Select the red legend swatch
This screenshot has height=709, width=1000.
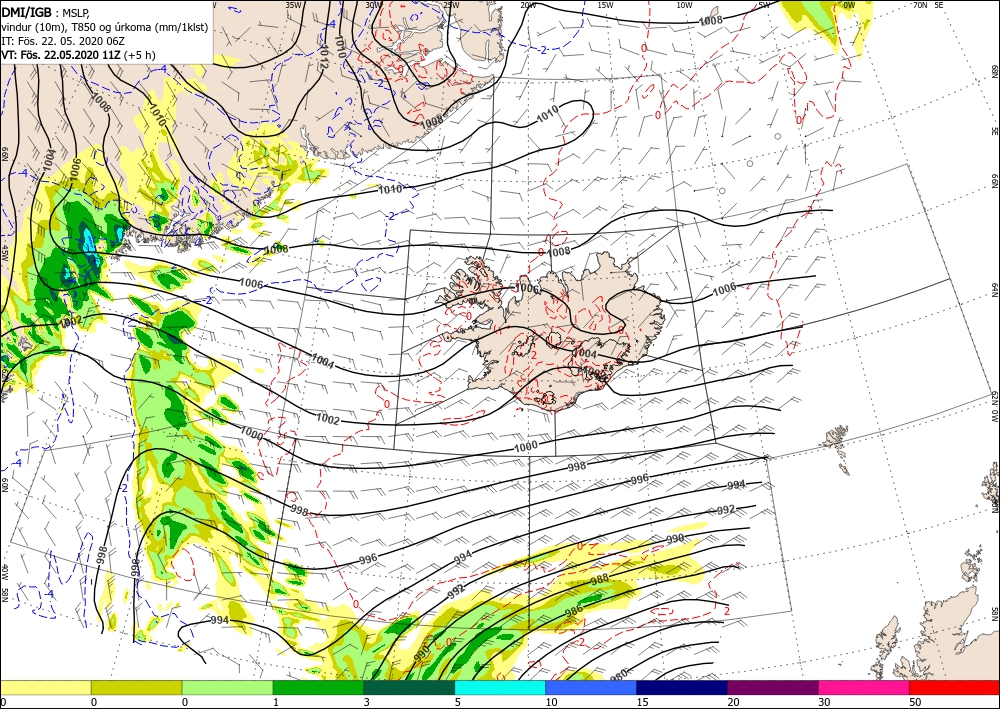[955, 687]
